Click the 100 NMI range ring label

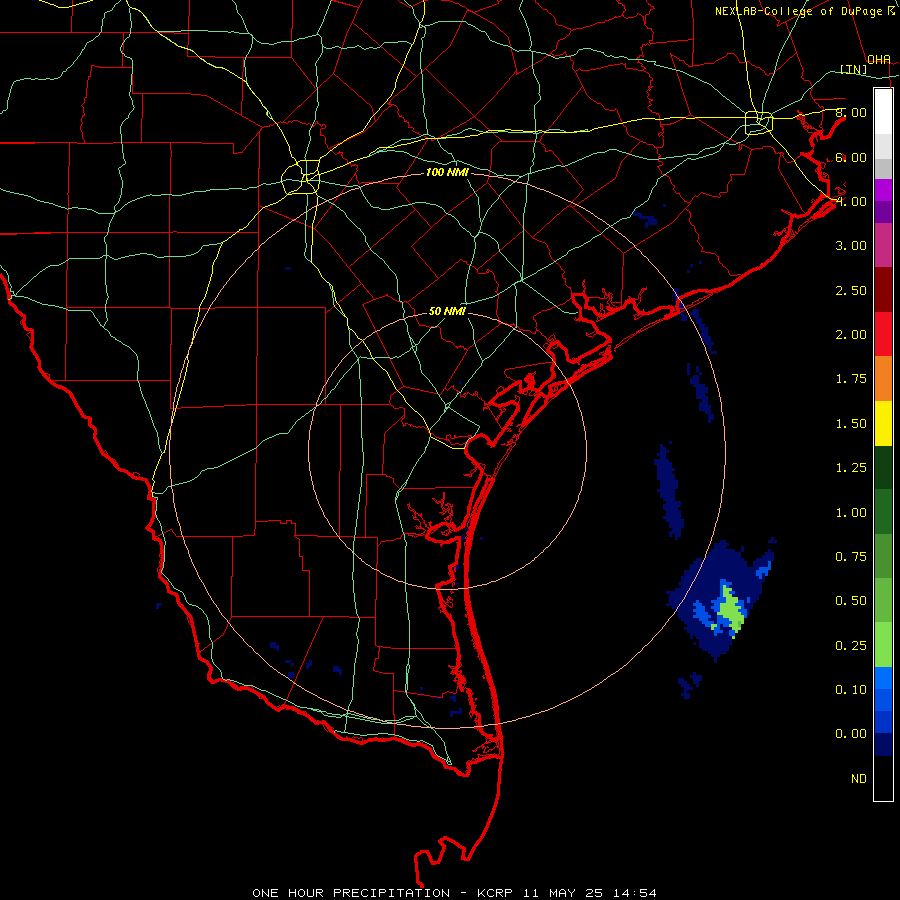point(447,172)
